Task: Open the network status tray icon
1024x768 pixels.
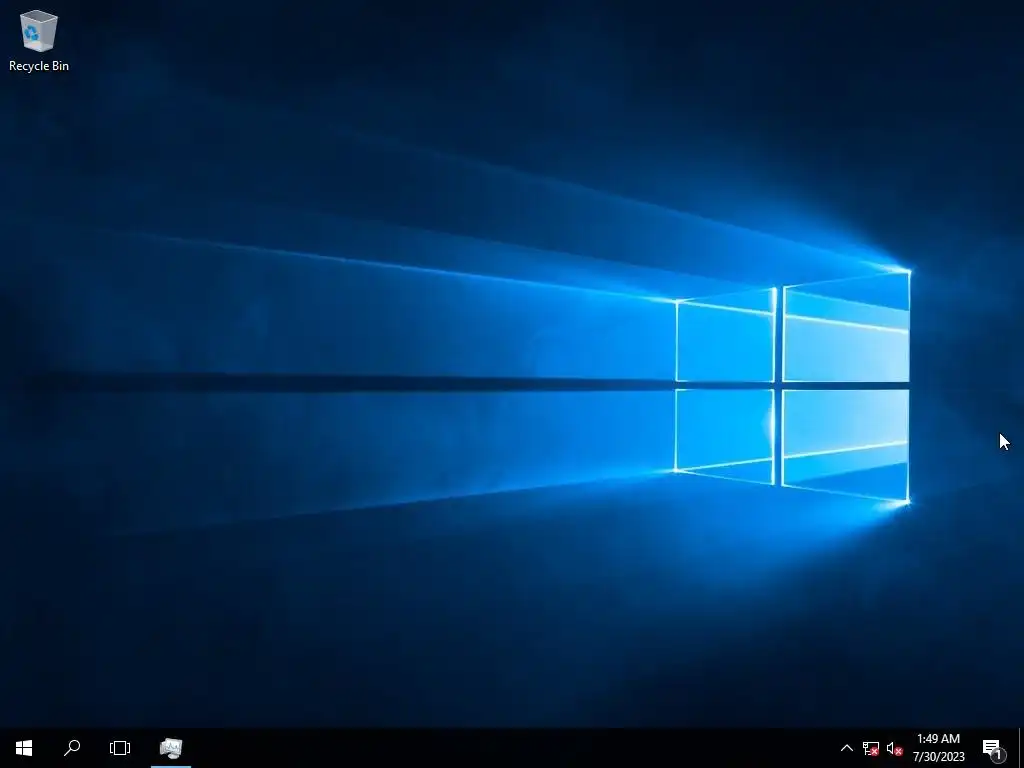Action: click(x=871, y=748)
